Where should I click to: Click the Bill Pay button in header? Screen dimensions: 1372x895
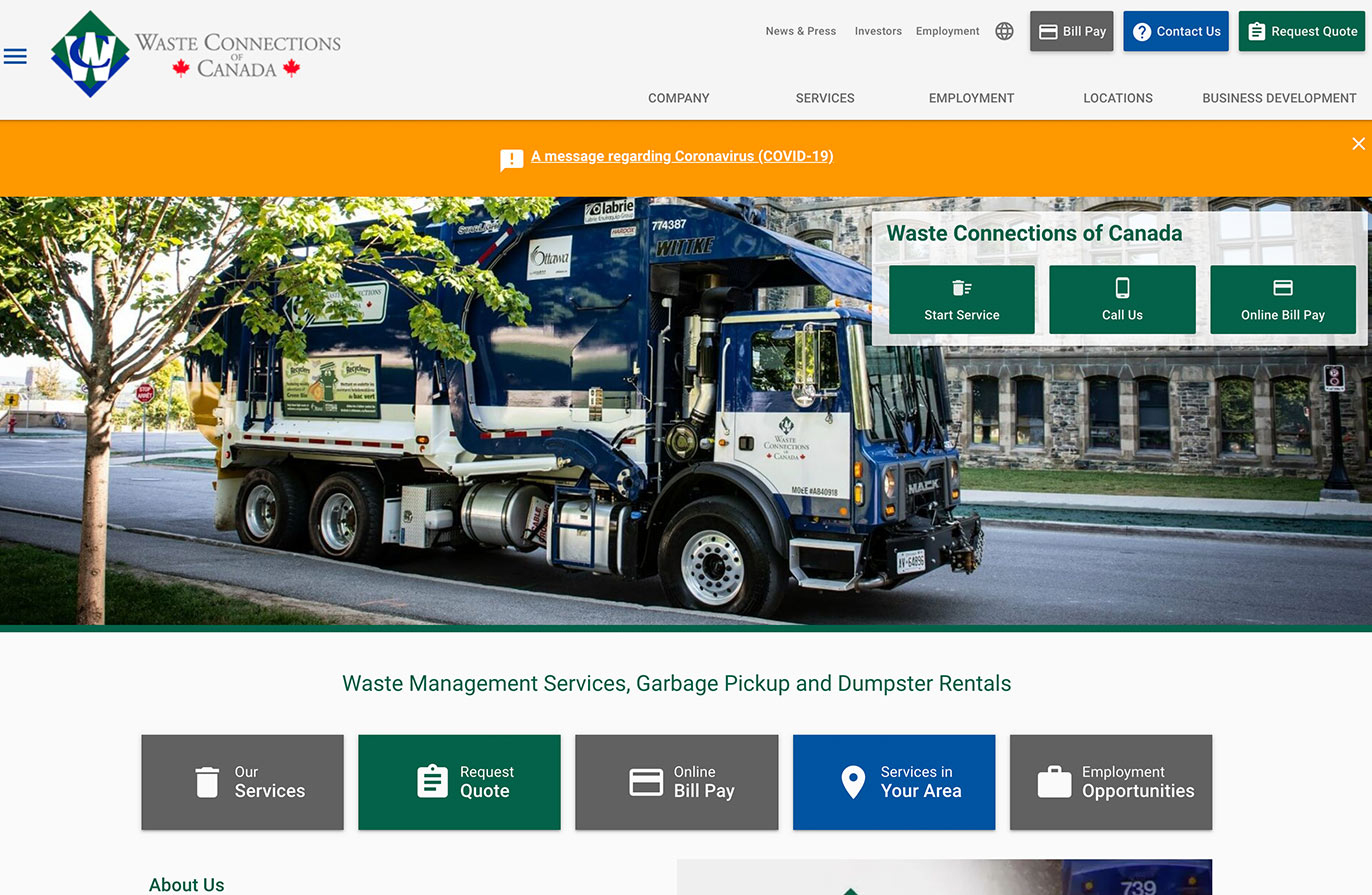(x=1072, y=31)
